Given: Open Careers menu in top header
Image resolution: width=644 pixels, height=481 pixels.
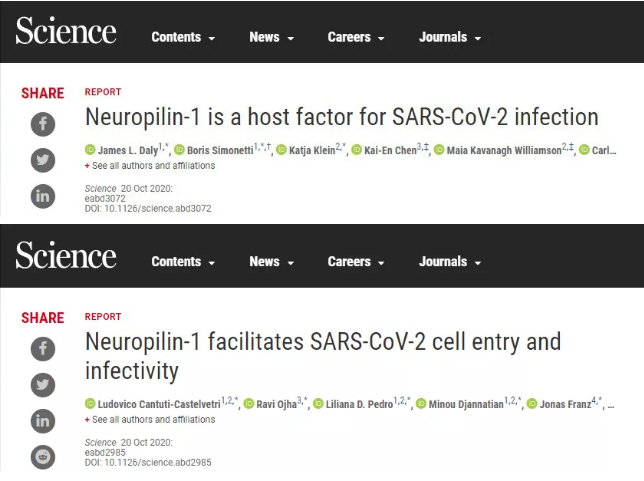Looking at the screenshot, I should click(x=356, y=37).
